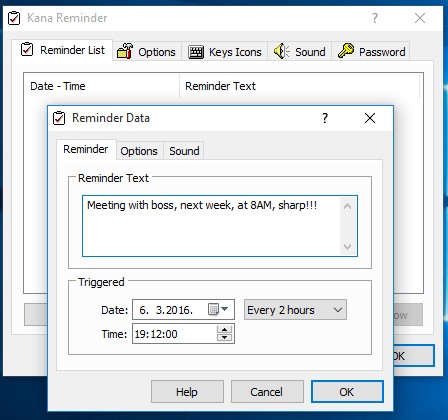Increase time with the up spinner arrow

(x=224, y=330)
